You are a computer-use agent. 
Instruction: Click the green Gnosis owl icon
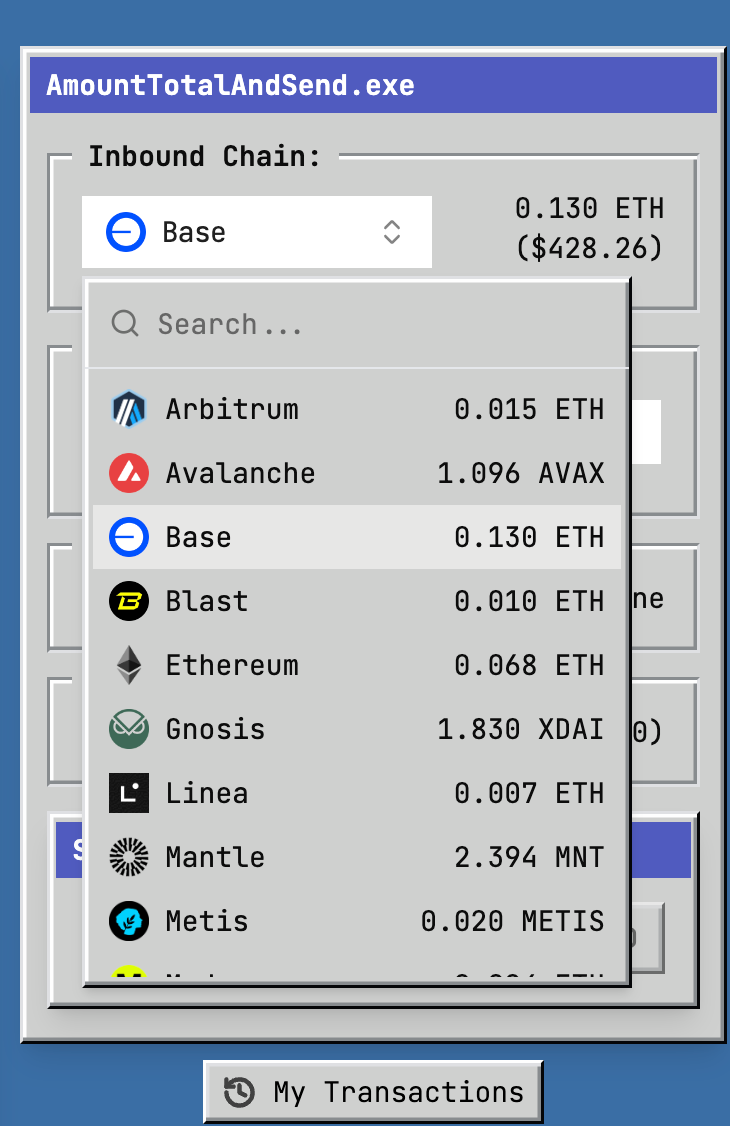129,729
